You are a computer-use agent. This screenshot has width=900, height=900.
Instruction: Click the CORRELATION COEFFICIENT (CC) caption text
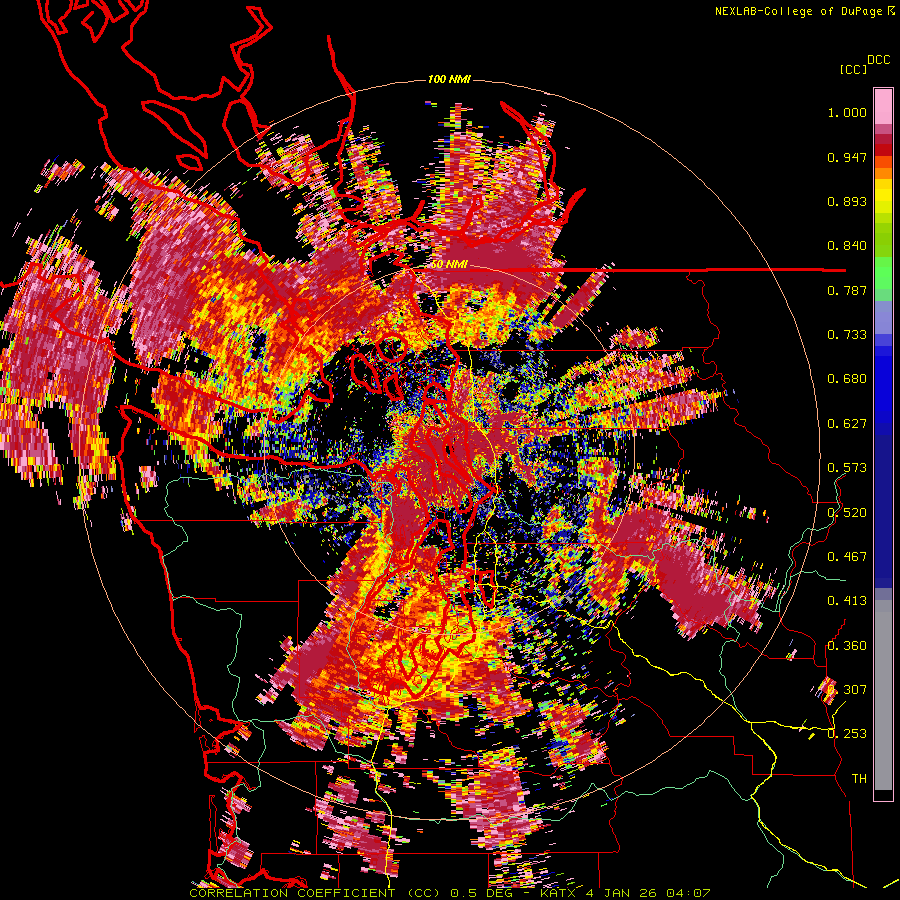point(315,893)
